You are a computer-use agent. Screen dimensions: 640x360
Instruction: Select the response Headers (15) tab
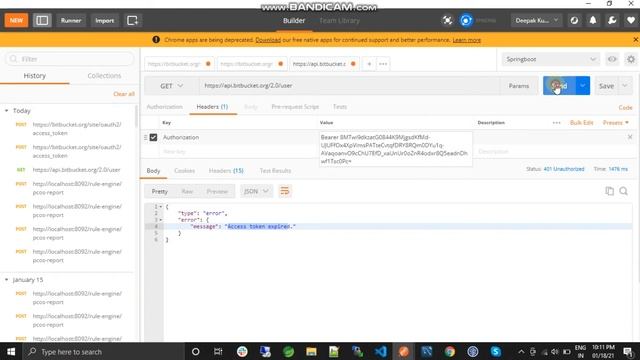[x=226, y=171]
